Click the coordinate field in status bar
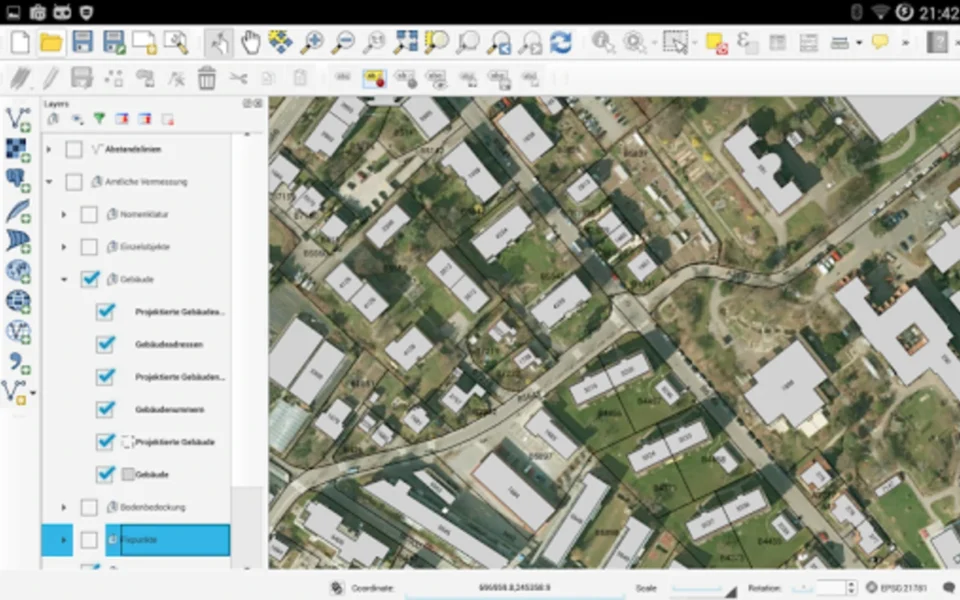This screenshot has width=960, height=600. pos(514,588)
